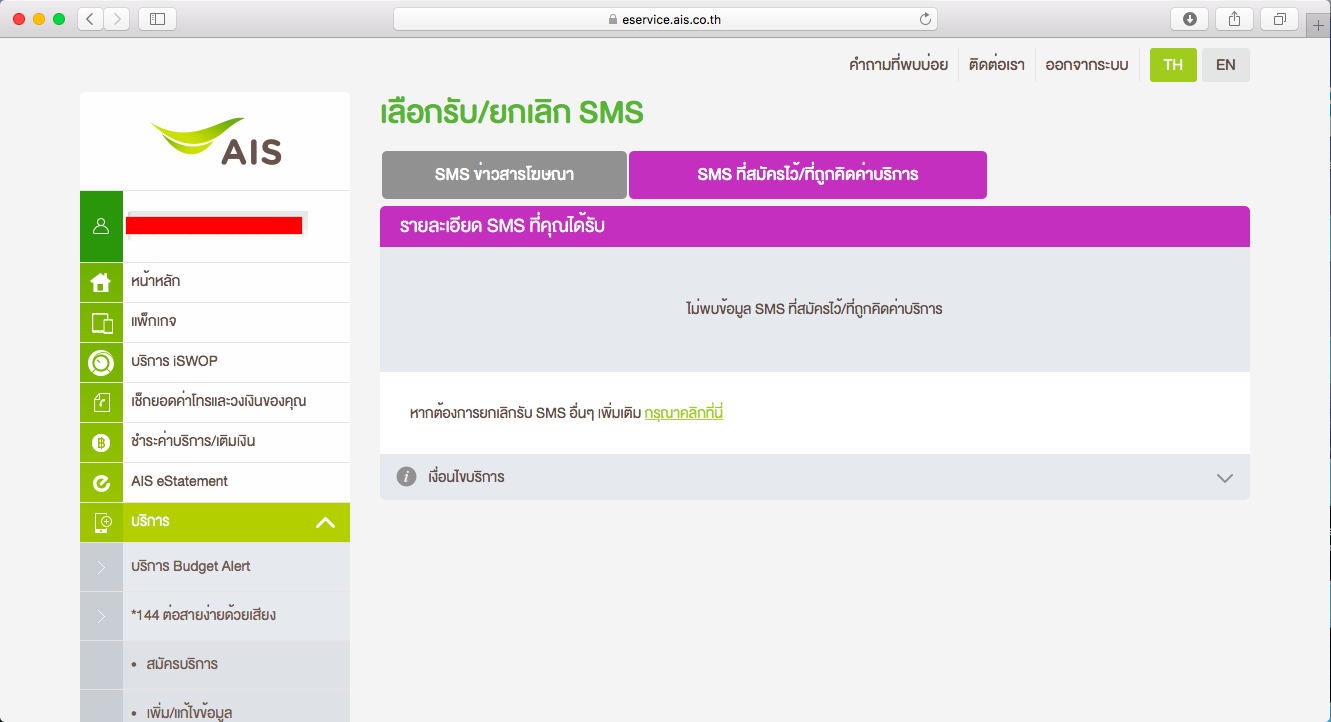Click ติดต่อเรา link
This screenshot has height=722, width=1331.
[997, 65]
